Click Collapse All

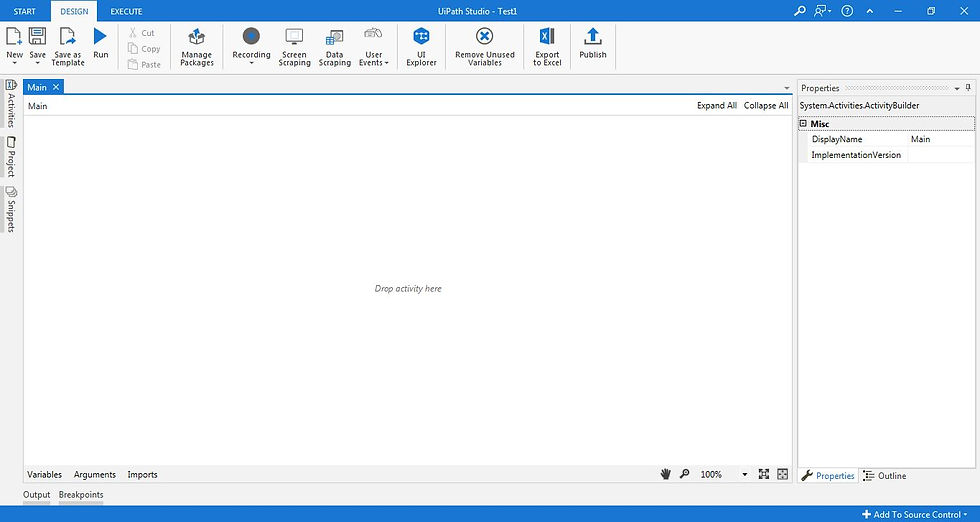766,106
